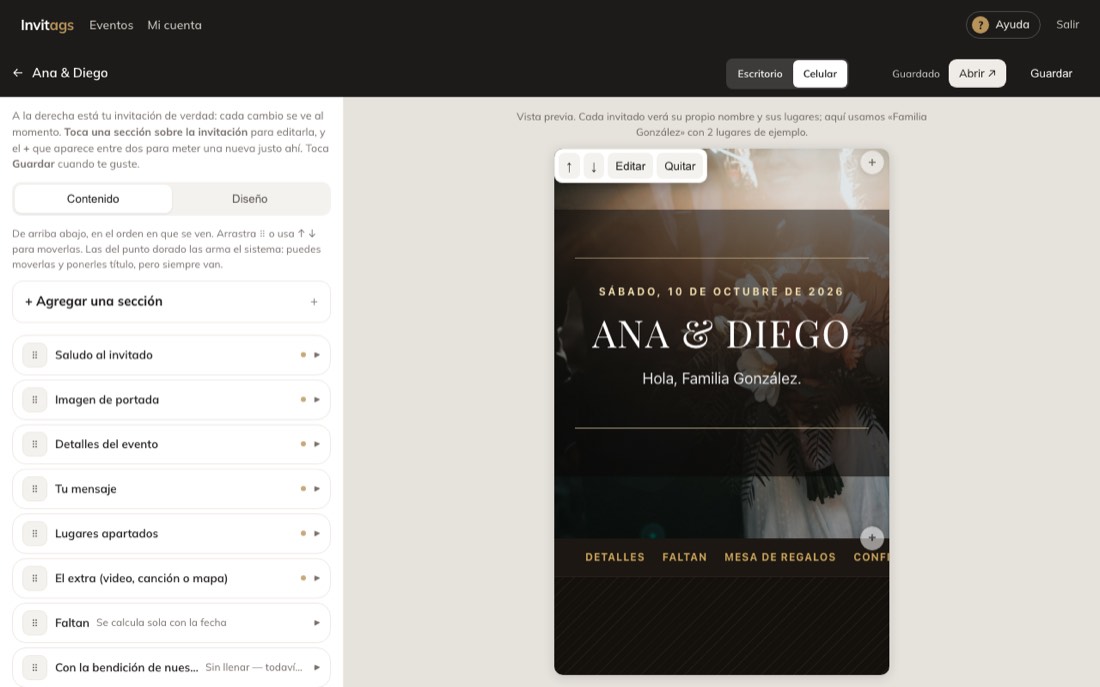
Task: Click the Invitags logo
Action: click(47, 25)
